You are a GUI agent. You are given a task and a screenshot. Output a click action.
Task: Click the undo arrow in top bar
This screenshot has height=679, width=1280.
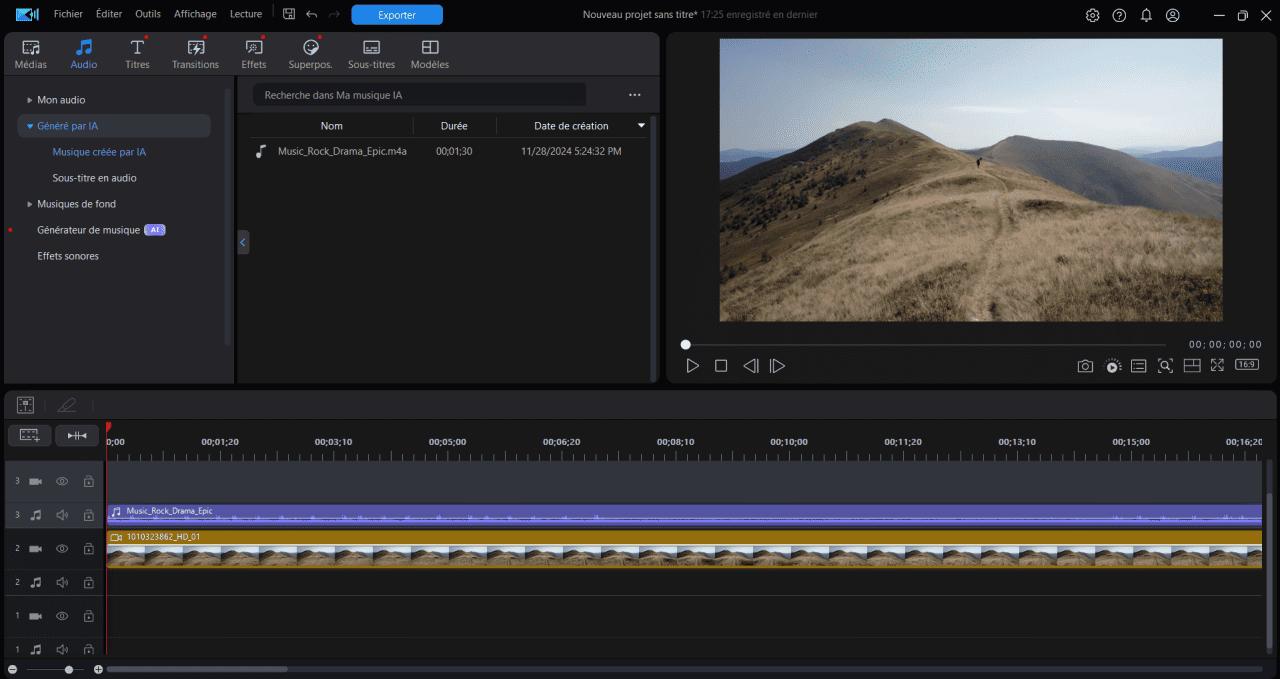312,14
